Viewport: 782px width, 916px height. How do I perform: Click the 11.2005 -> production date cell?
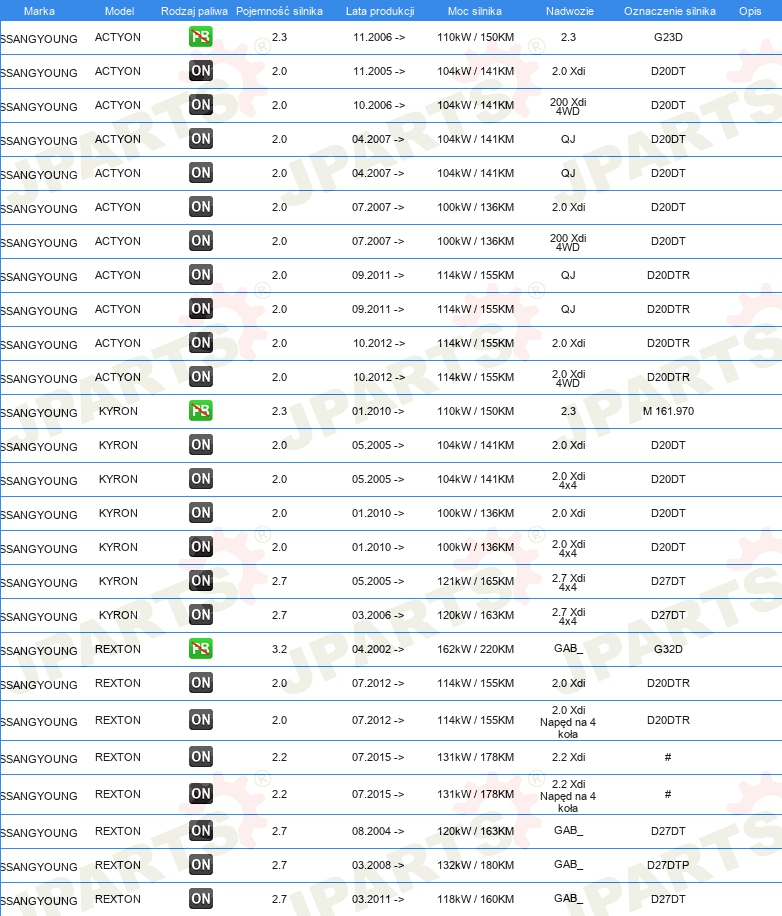[x=378, y=71]
